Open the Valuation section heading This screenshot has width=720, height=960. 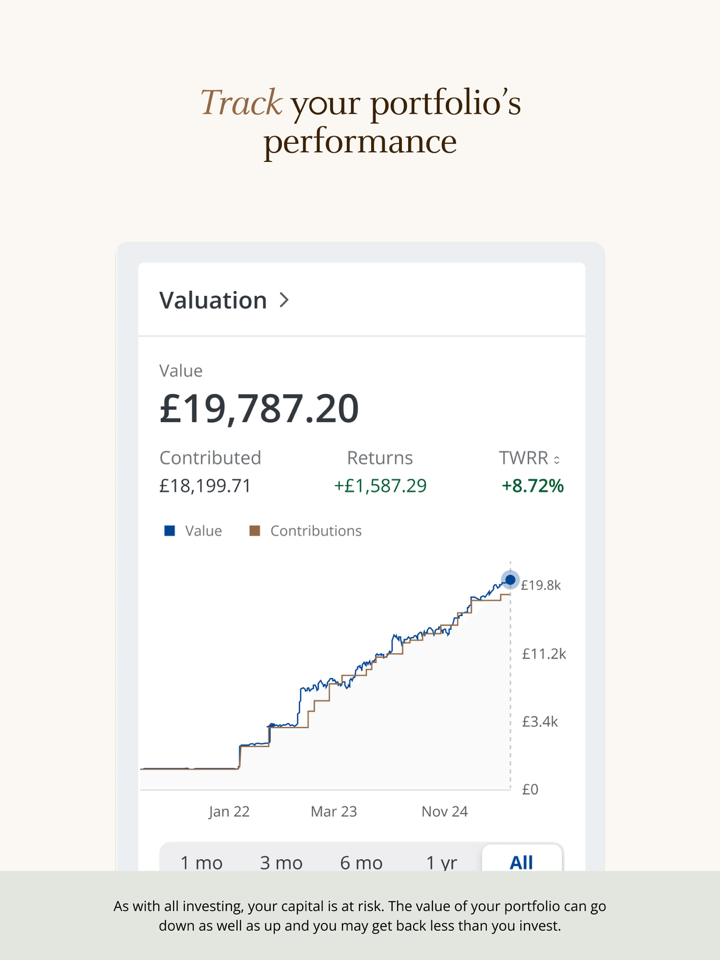pyautogui.click(x=213, y=300)
